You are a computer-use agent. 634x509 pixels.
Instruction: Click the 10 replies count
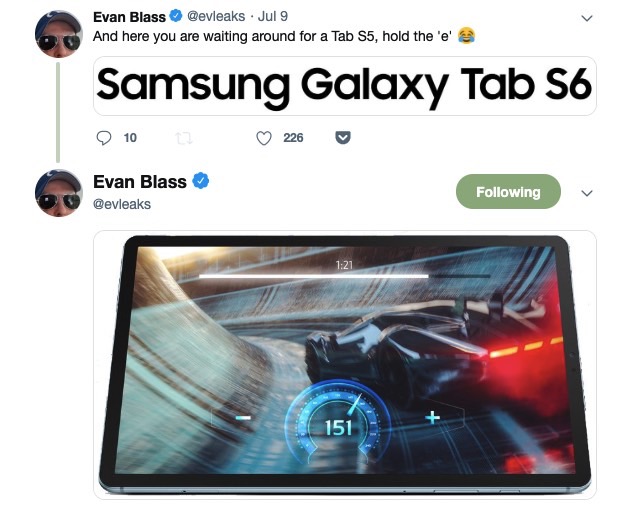[x=130, y=138]
